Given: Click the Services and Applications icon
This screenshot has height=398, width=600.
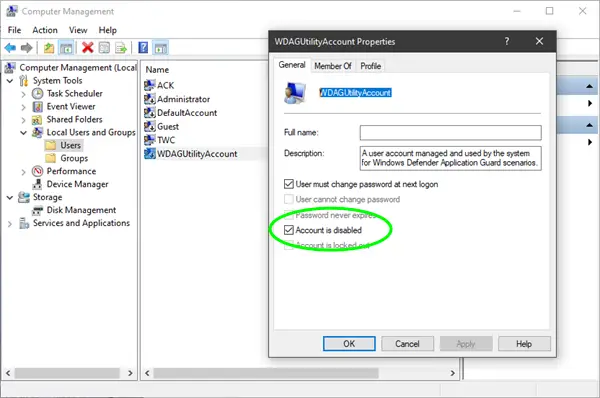Looking at the screenshot, I should (x=24, y=223).
